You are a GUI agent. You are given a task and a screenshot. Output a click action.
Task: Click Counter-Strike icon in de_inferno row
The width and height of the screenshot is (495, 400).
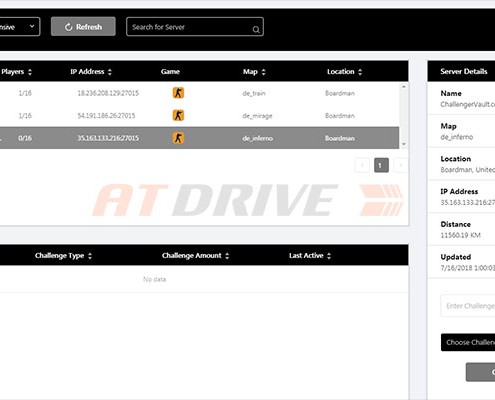pos(178,138)
